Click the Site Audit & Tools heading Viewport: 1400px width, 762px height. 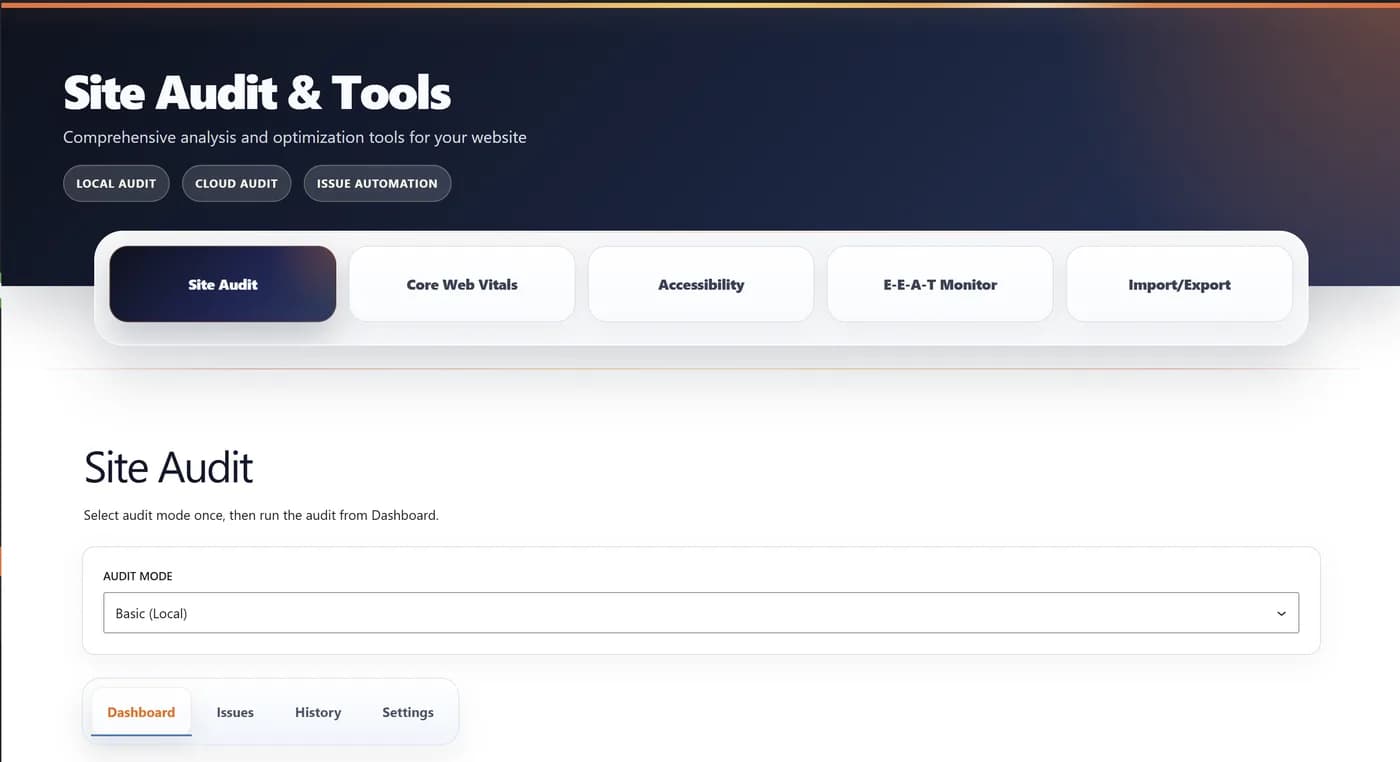[x=257, y=93]
